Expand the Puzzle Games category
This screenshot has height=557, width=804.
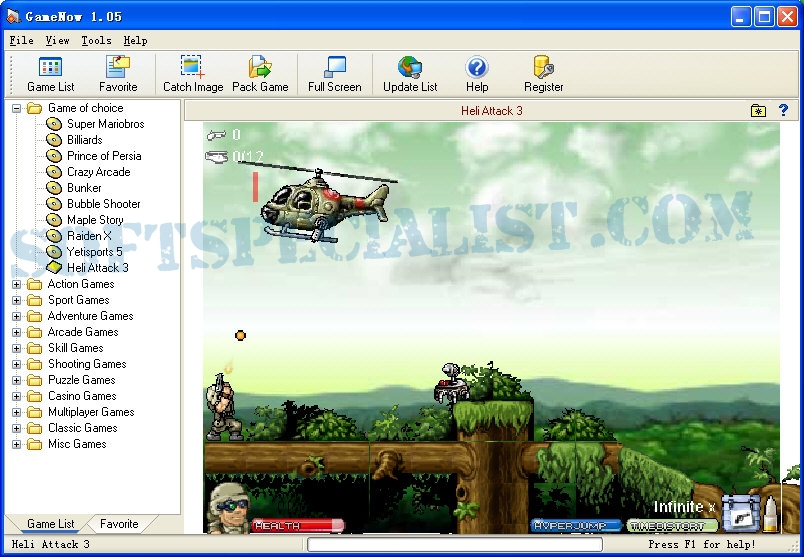coord(17,380)
